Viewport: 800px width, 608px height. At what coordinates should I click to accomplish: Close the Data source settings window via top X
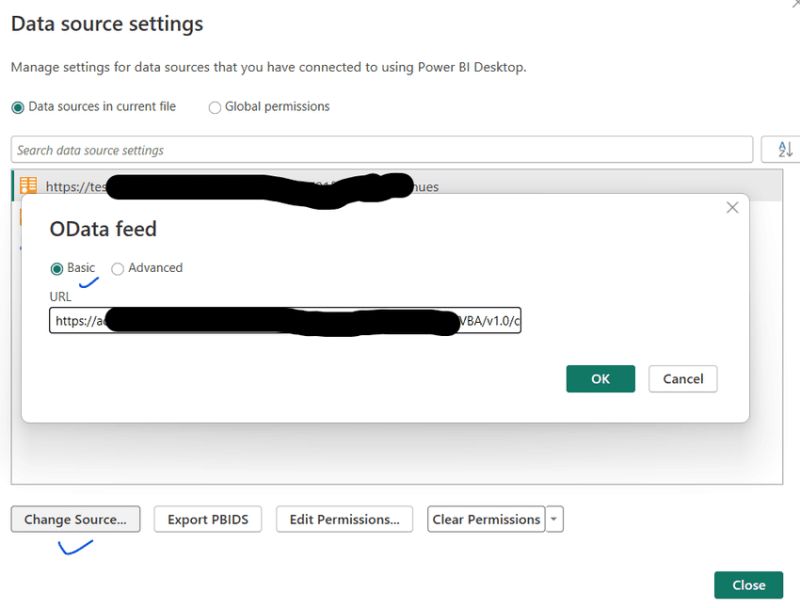click(793, 6)
